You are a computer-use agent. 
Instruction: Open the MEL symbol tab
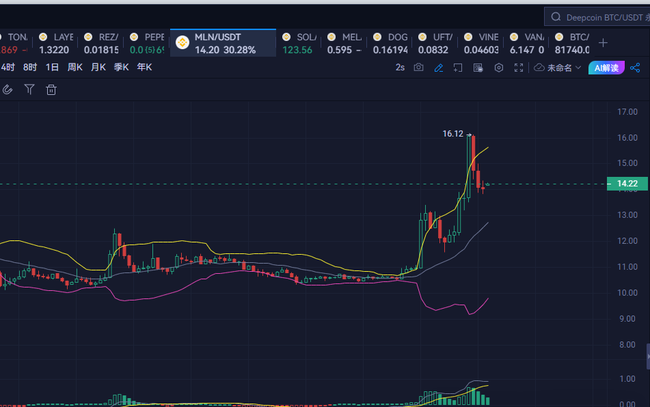pos(344,43)
